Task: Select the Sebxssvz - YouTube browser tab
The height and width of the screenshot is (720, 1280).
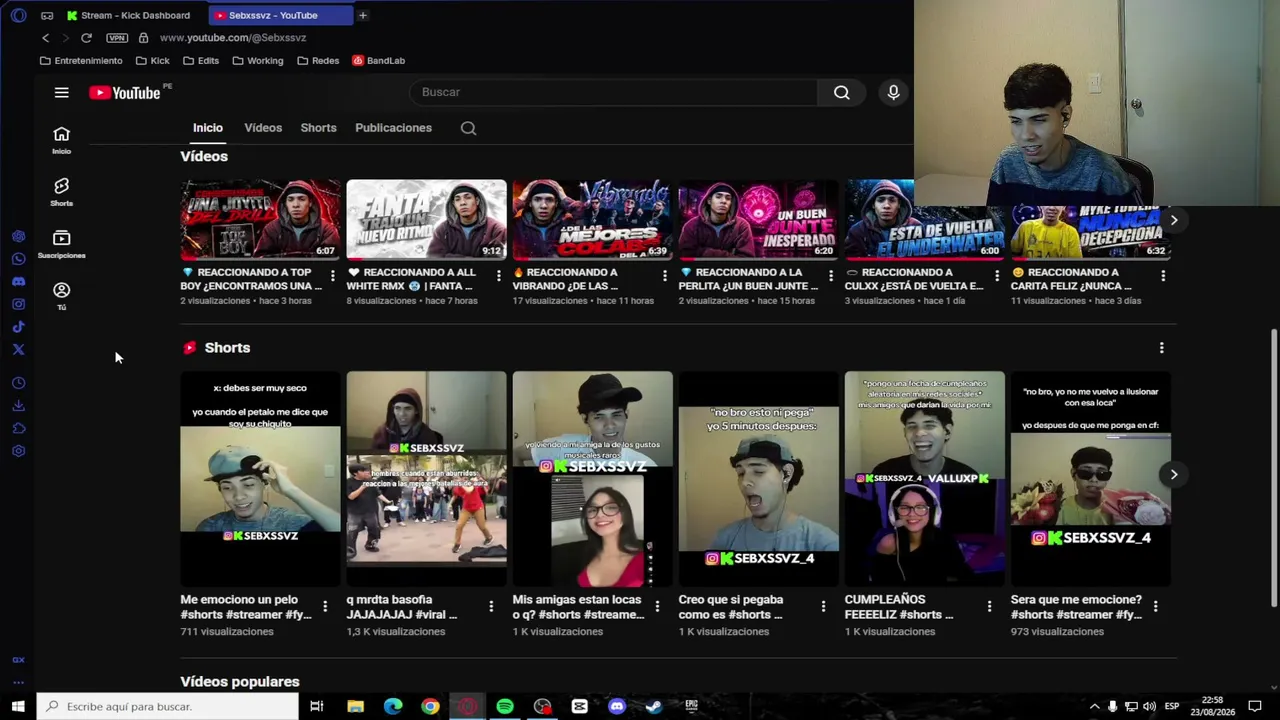Action: coord(282,15)
